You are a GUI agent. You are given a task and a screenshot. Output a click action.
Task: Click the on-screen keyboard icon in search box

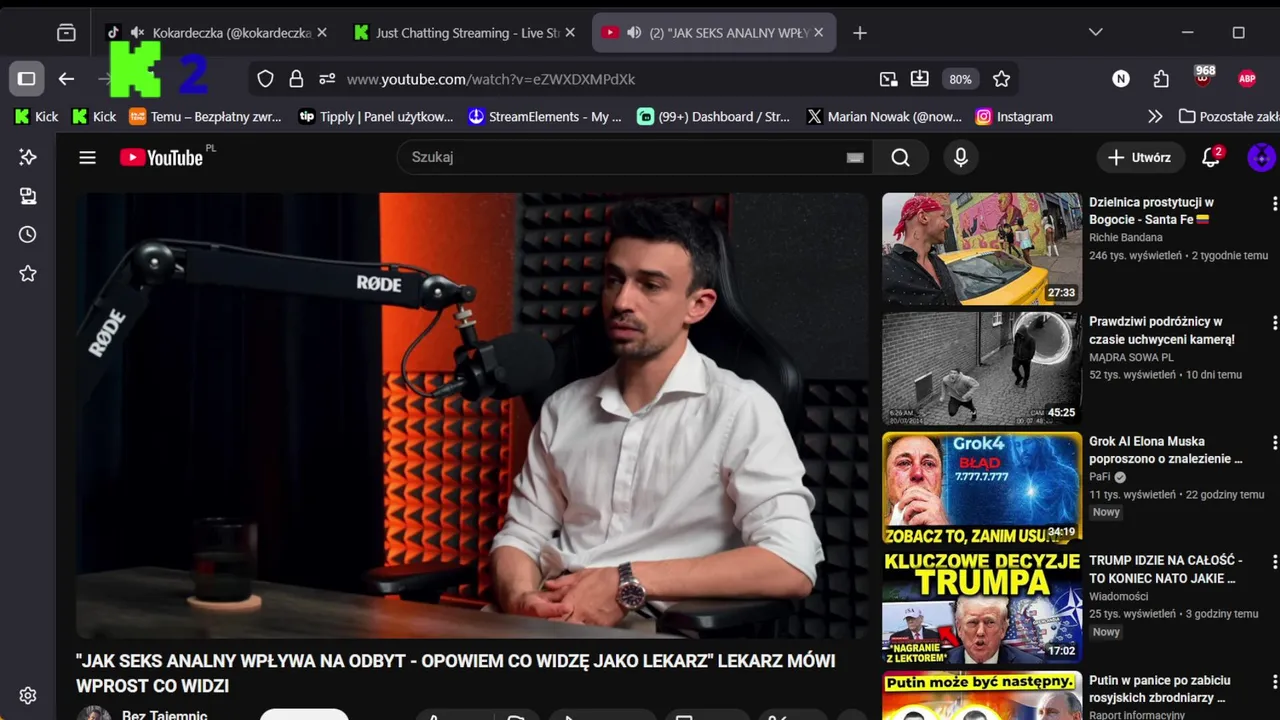click(x=855, y=157)
